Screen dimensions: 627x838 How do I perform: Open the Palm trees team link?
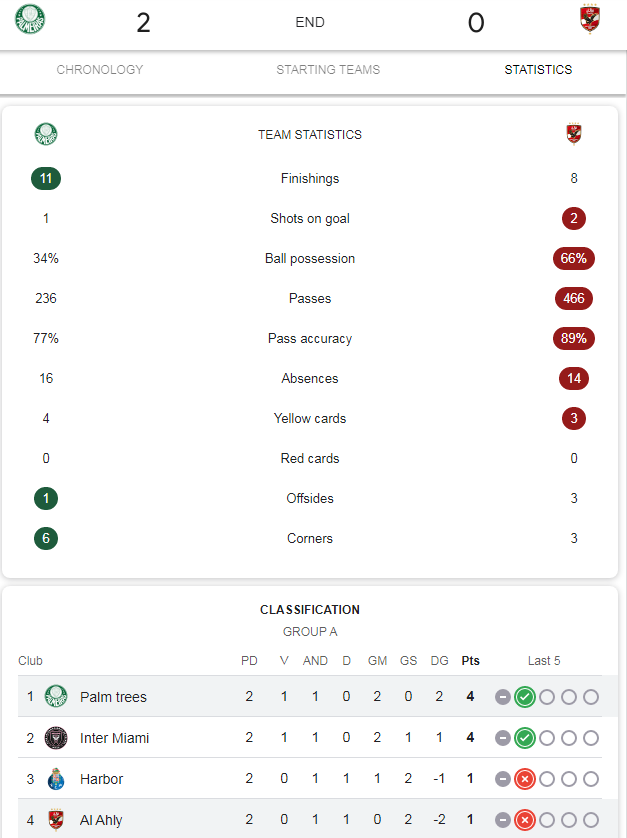[113, 697]
